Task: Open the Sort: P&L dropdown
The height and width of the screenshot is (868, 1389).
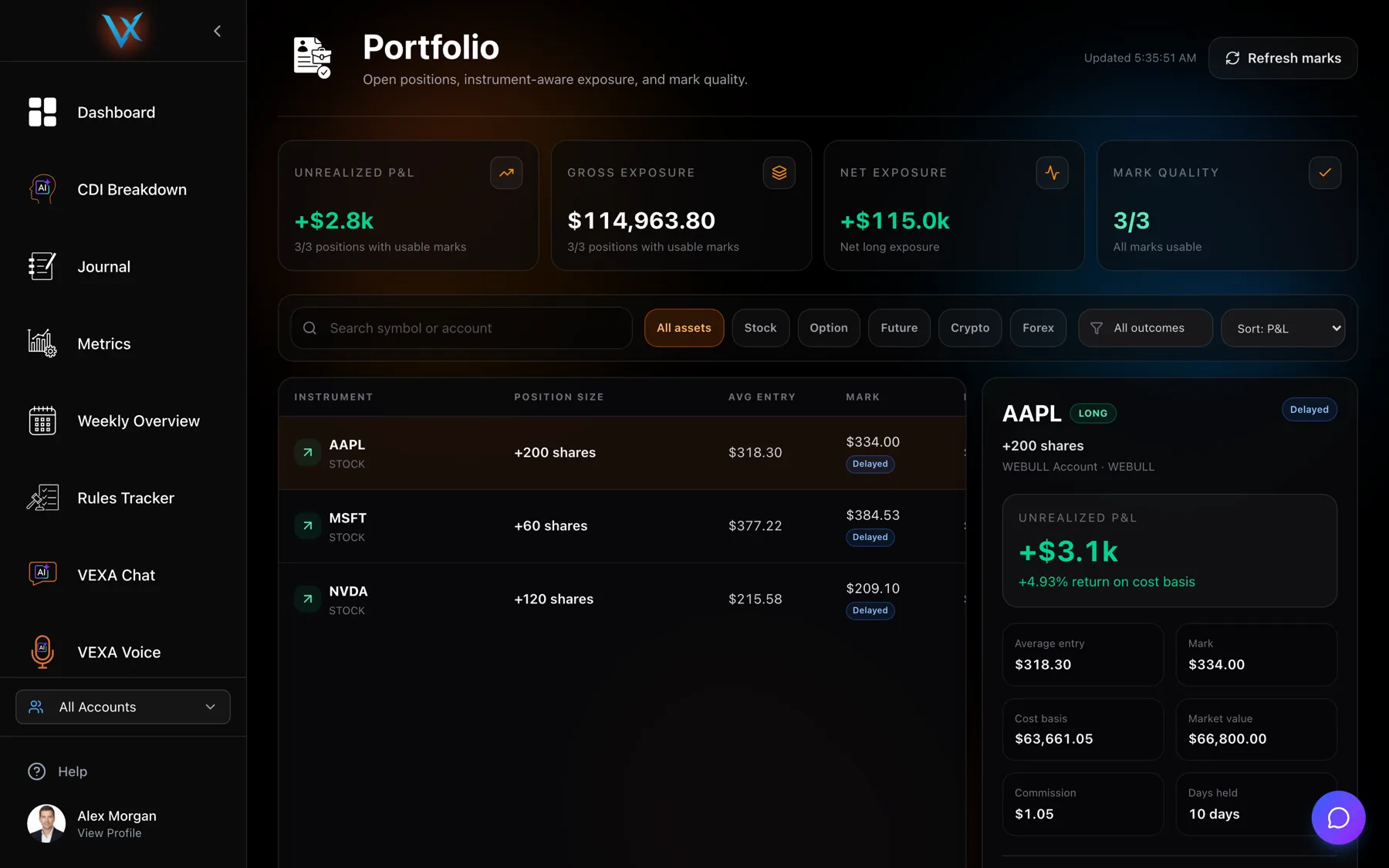Action: pyautogui.click(x=1283, y=328)
